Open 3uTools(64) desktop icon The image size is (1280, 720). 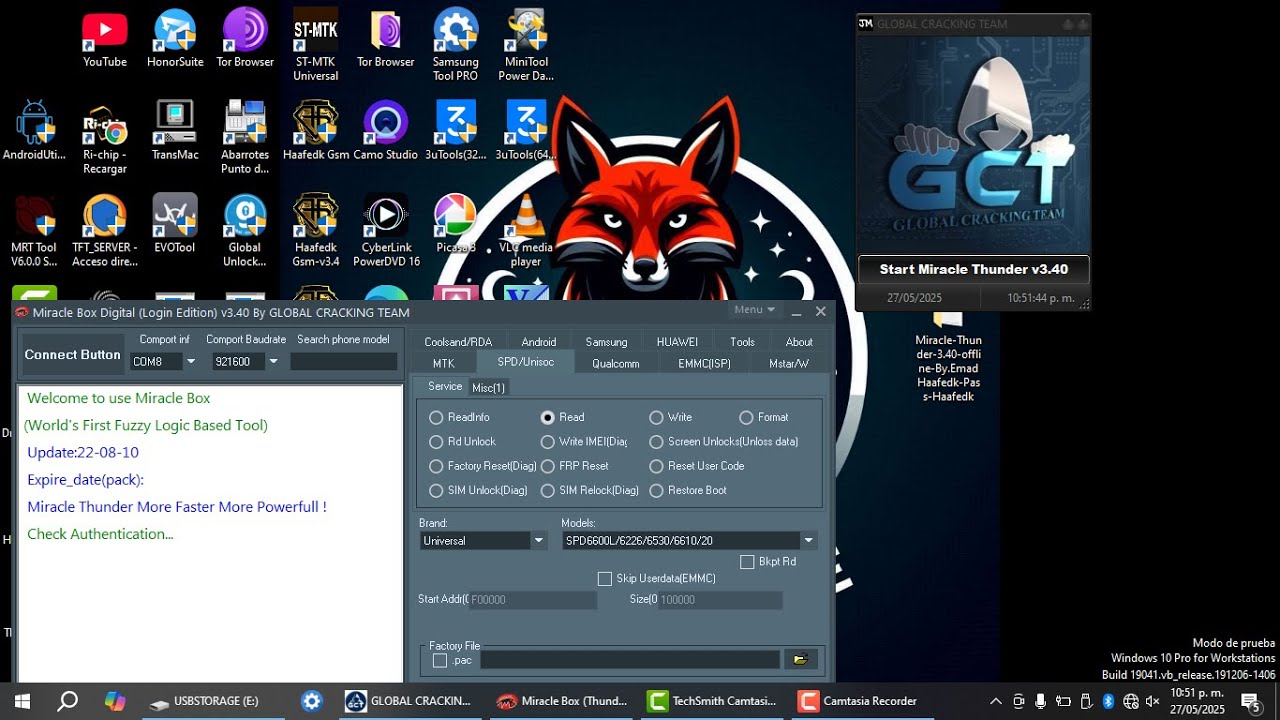tap(526, 131)
